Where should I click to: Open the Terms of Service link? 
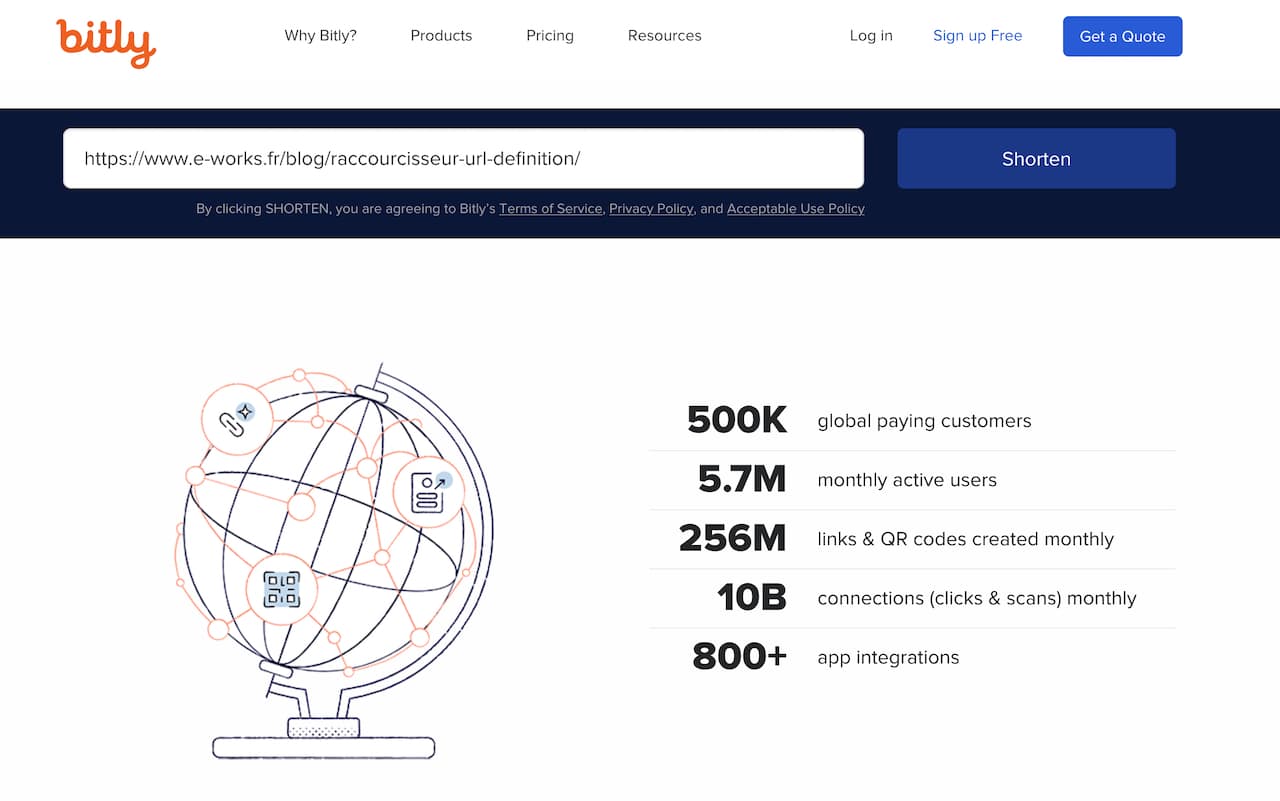coord(551,209)
